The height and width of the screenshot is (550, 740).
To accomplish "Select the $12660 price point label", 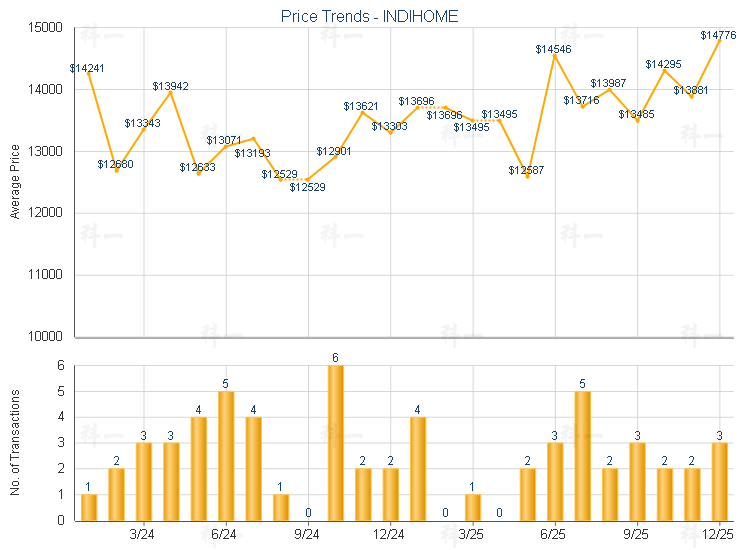I will (x=116, y=164).
